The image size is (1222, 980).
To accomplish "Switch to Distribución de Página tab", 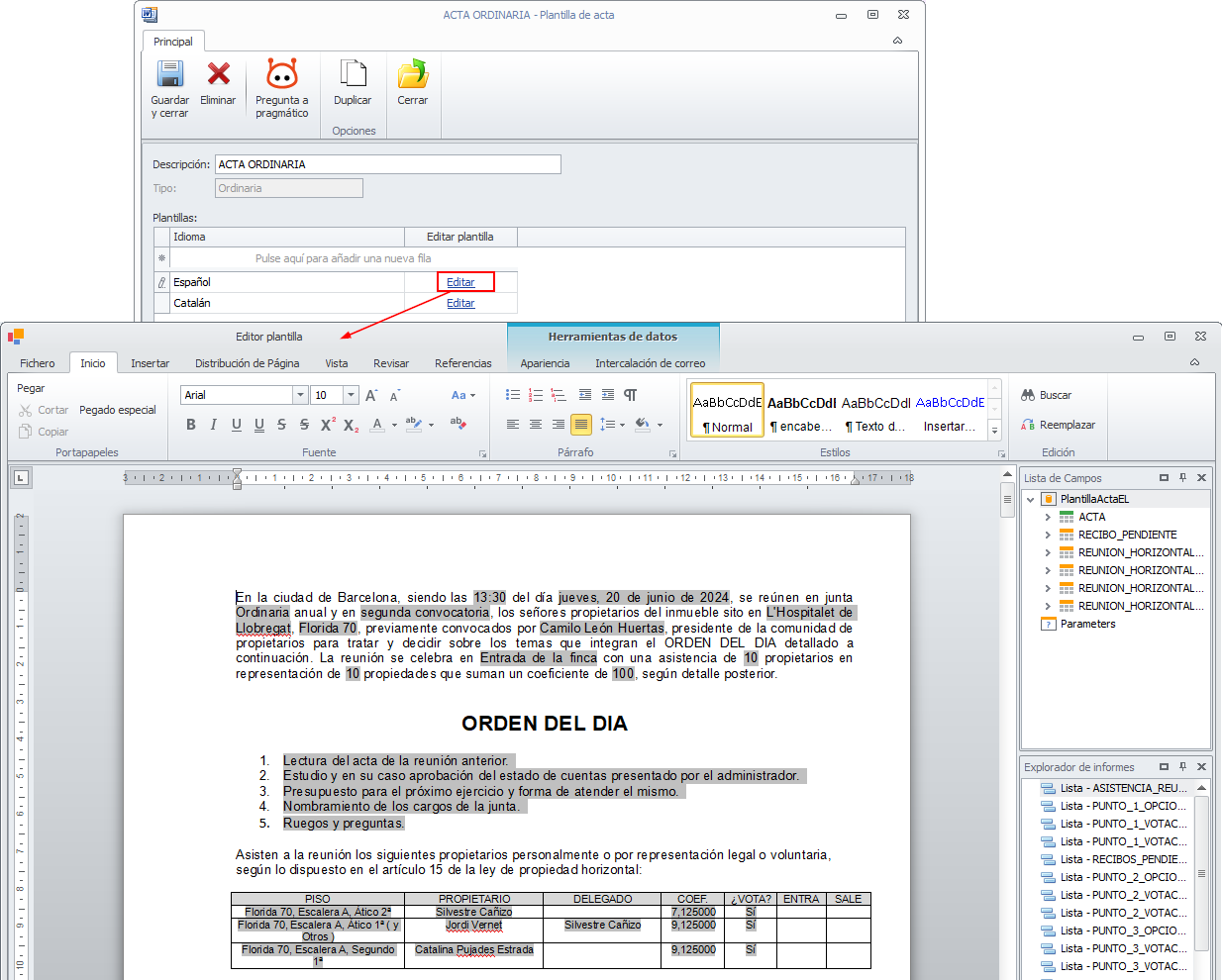I will 248,363.
